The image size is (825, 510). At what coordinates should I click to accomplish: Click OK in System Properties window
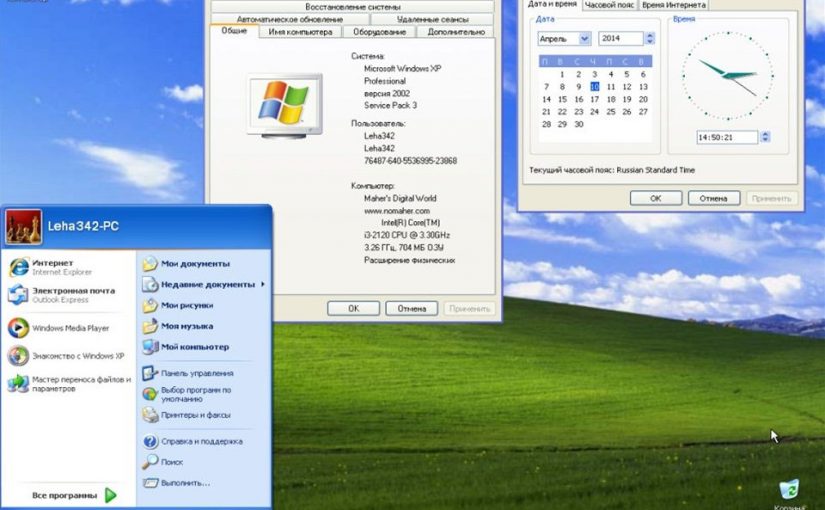click(354, 308)
